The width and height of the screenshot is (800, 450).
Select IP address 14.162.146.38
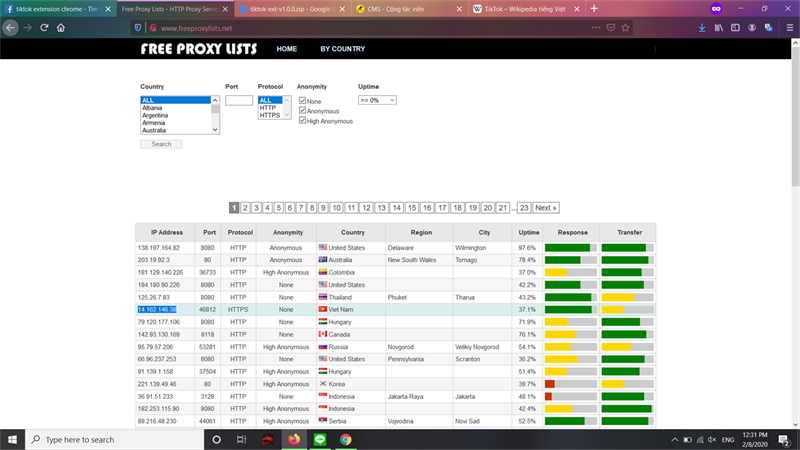157,309
